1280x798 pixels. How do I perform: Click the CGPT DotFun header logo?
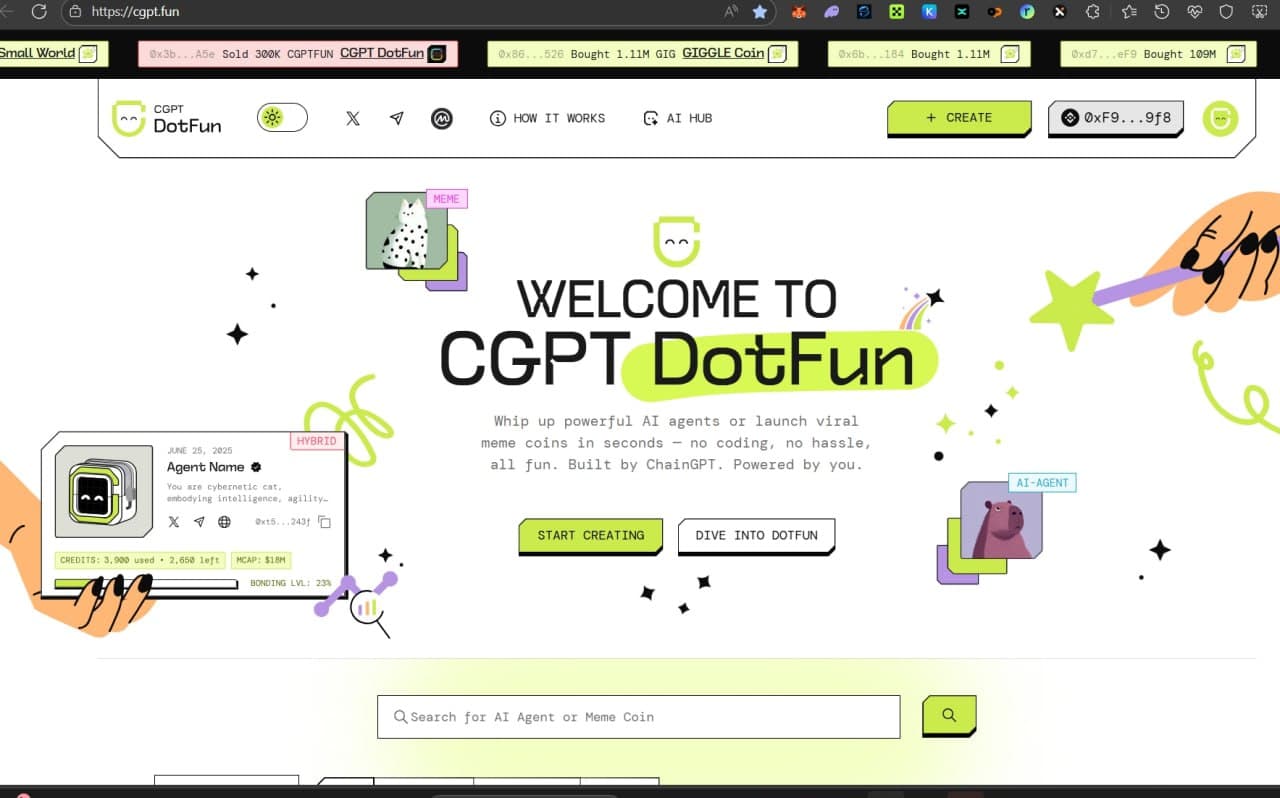166,118
